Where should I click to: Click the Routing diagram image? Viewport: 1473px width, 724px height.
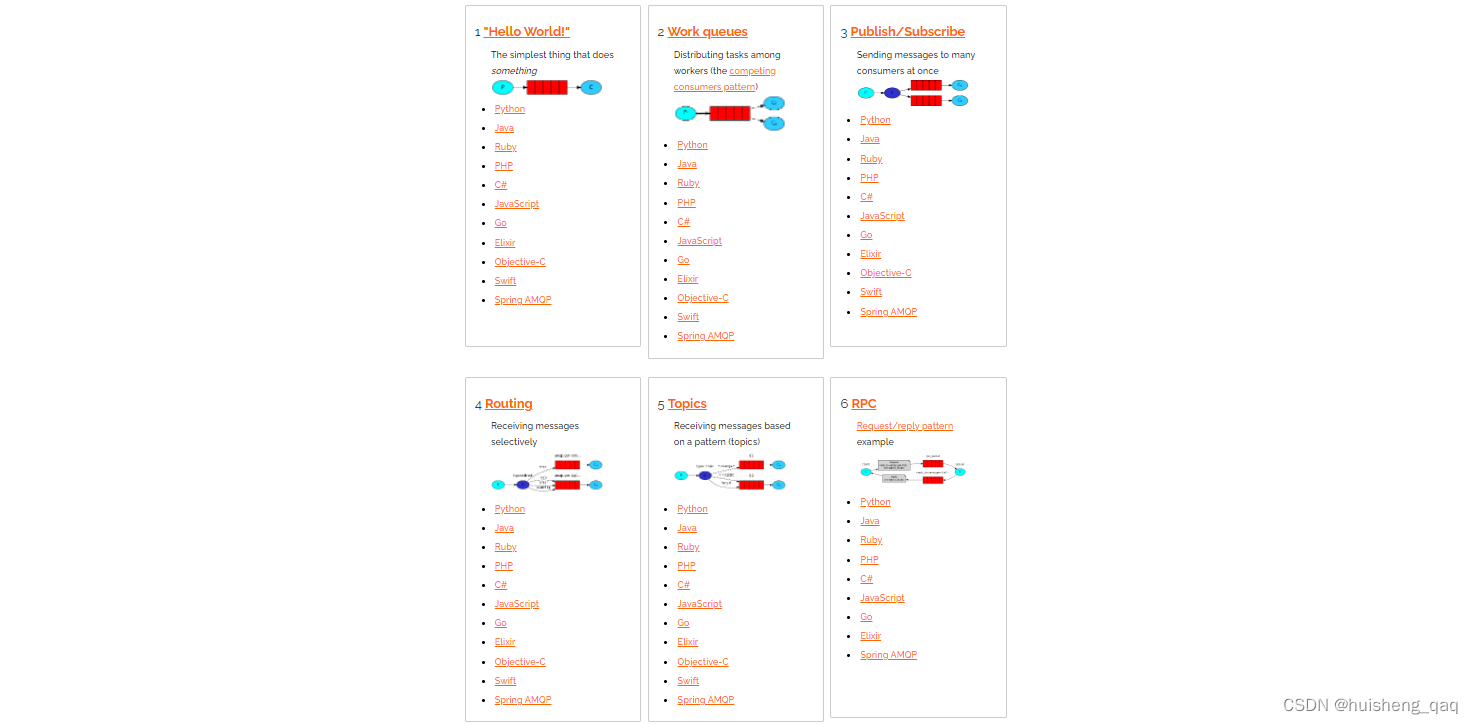(547, 475)
